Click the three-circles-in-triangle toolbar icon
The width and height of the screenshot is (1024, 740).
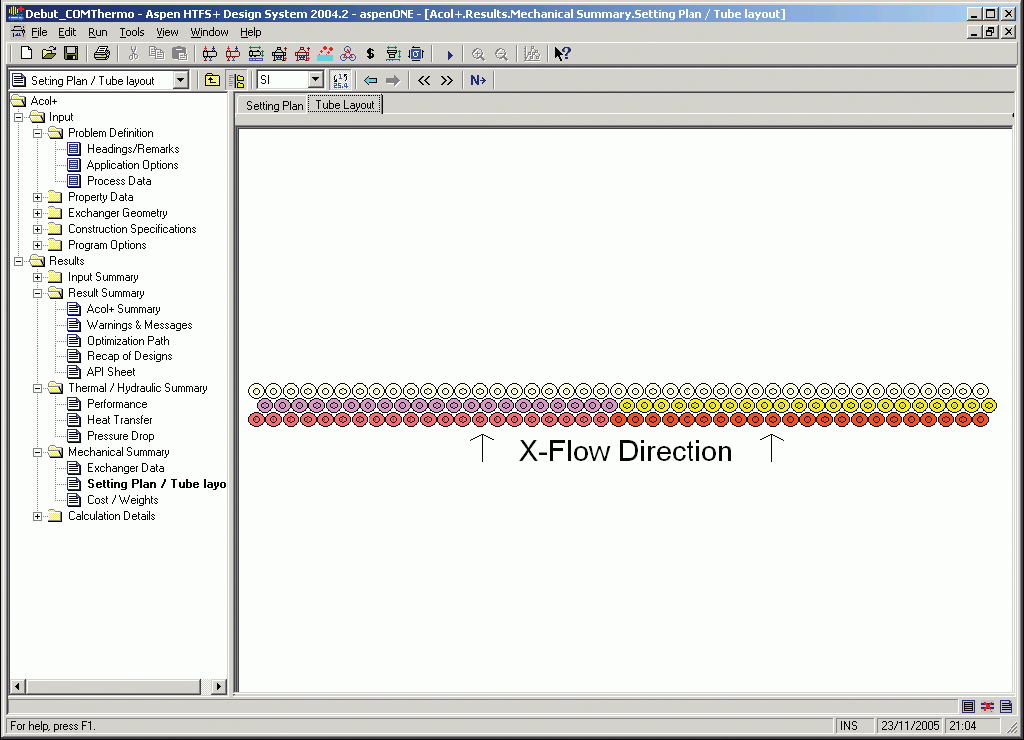tap(347, 54)
